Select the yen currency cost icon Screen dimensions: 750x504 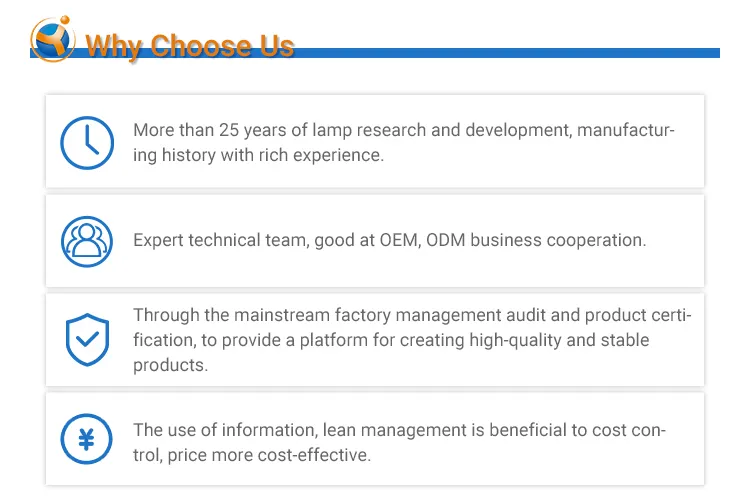pyautogui.click(x=87, y=439)
